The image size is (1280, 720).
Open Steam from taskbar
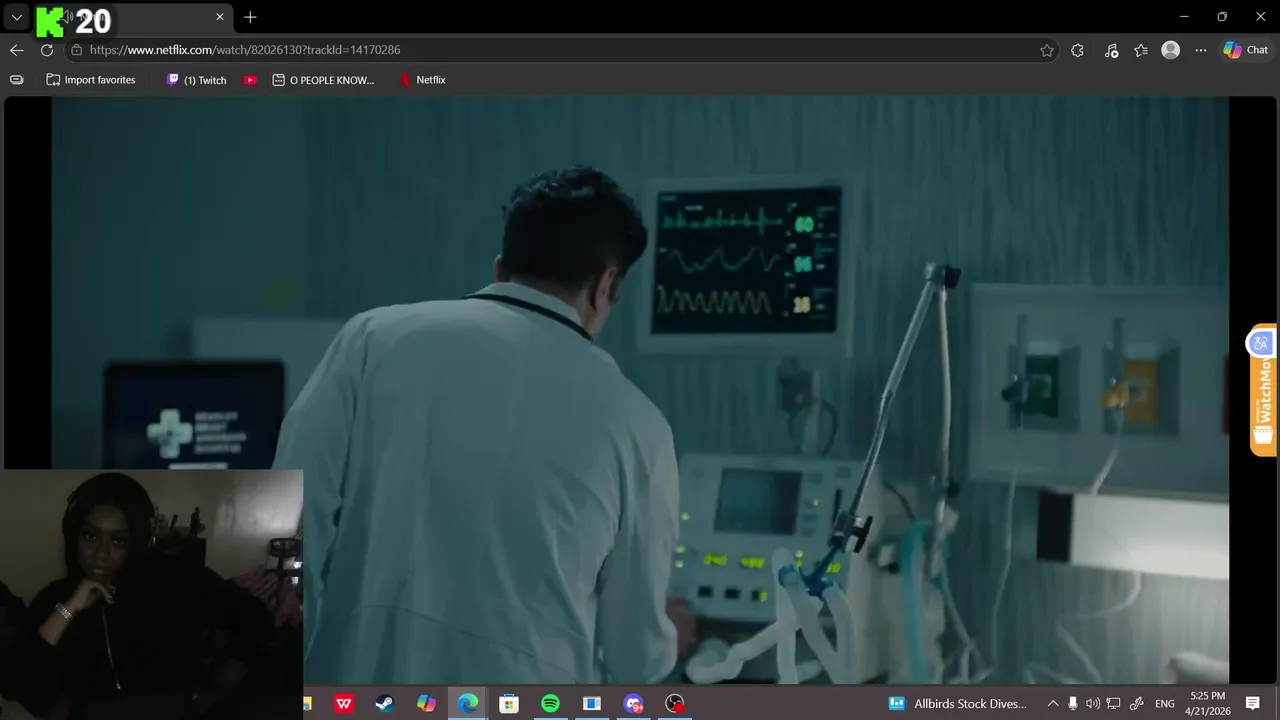[x=385, y=704]
